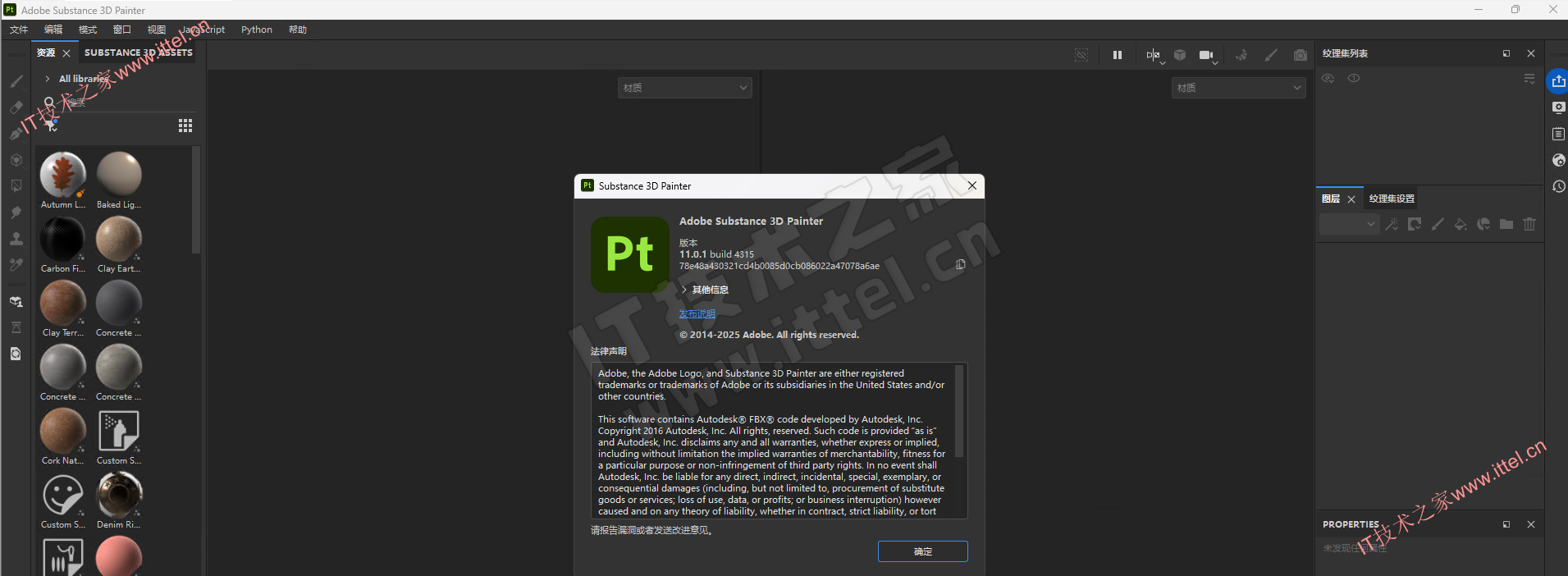Open the assets filter funnel icon

[52, 126]
